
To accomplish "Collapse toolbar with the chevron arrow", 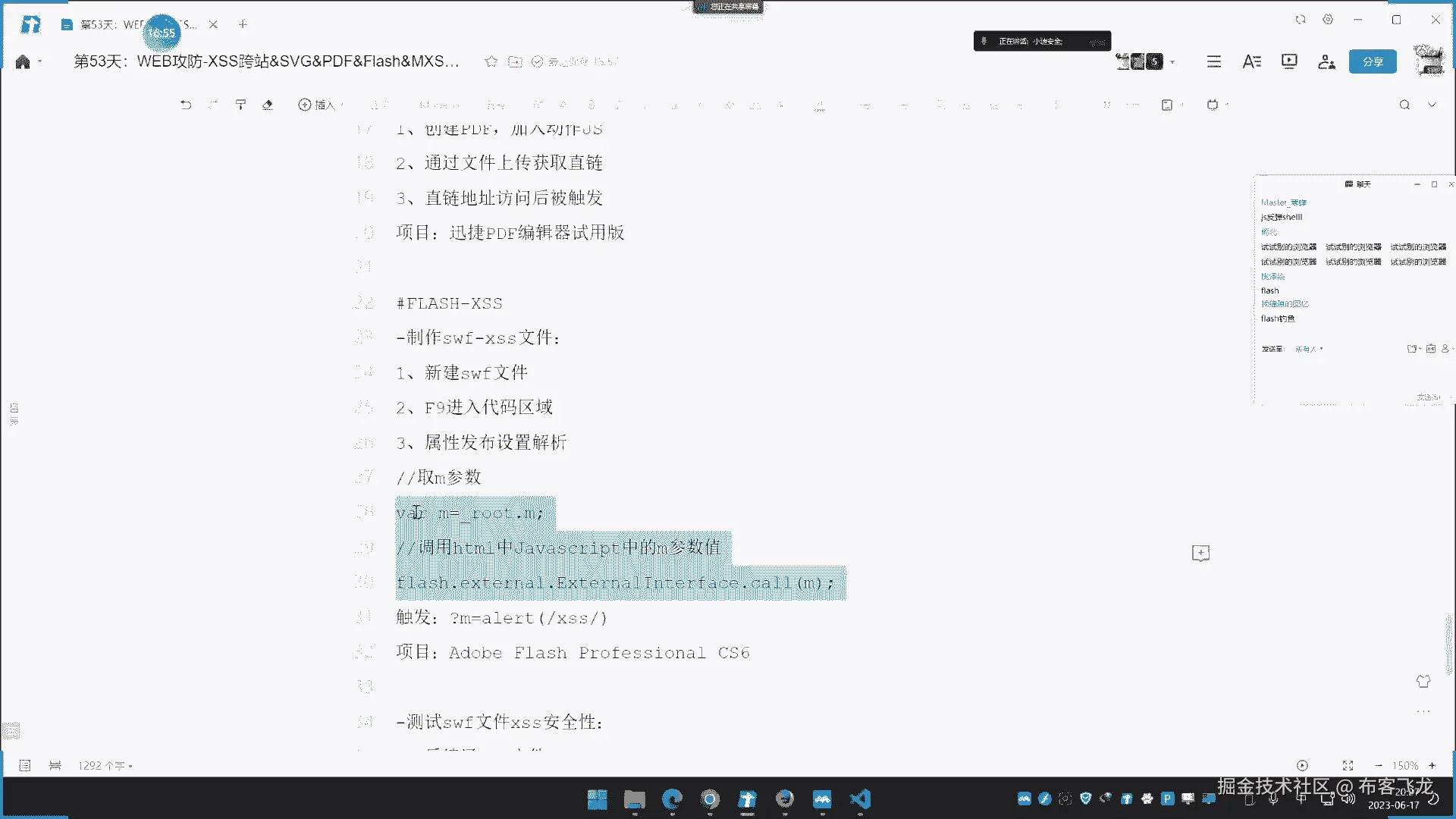I will [x=1432, y=105].
